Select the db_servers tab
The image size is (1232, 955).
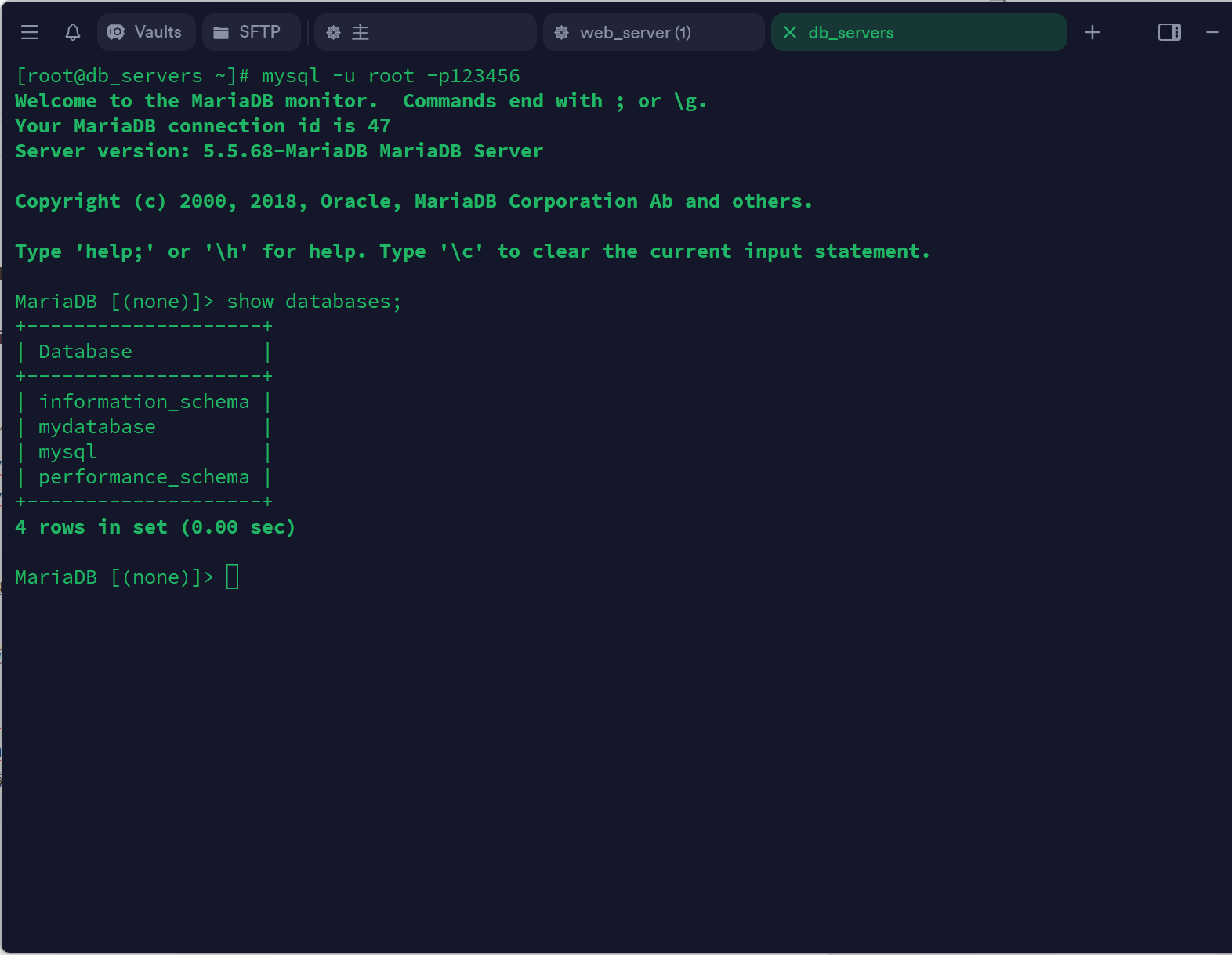pos(919,32)
